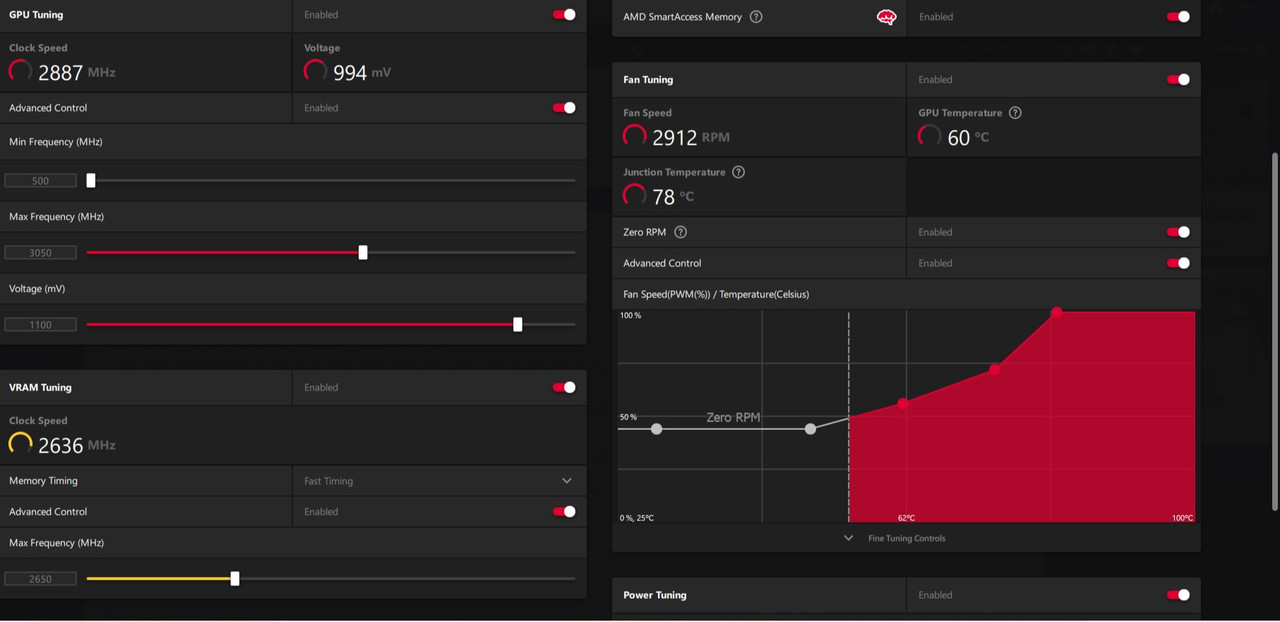The image size is (1280, 622).
Task: Click the Voltage input showing 1100
Action: click(41, 325)
